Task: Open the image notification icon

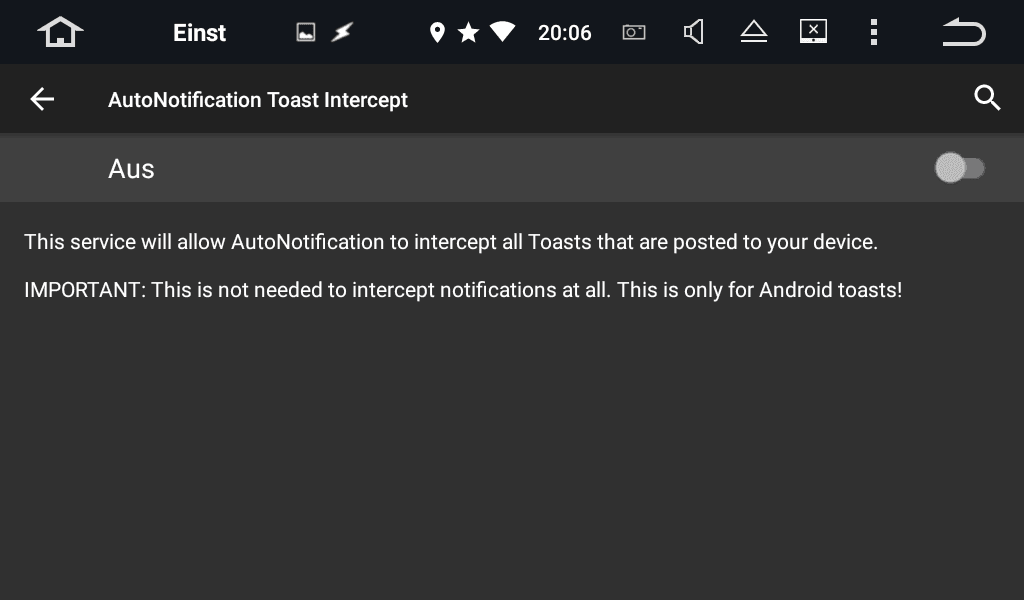Action: click(306, 32)
